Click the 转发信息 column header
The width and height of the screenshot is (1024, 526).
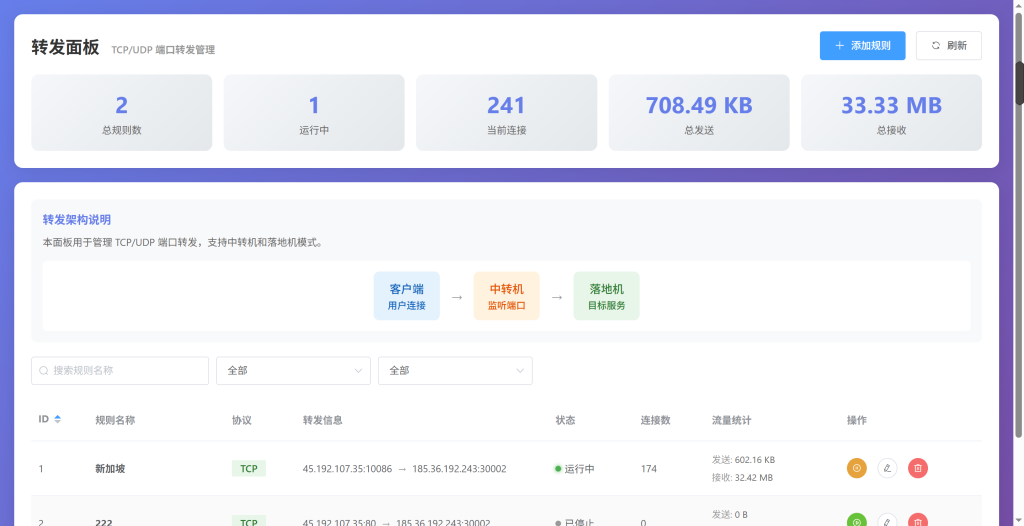pos(323,420)
